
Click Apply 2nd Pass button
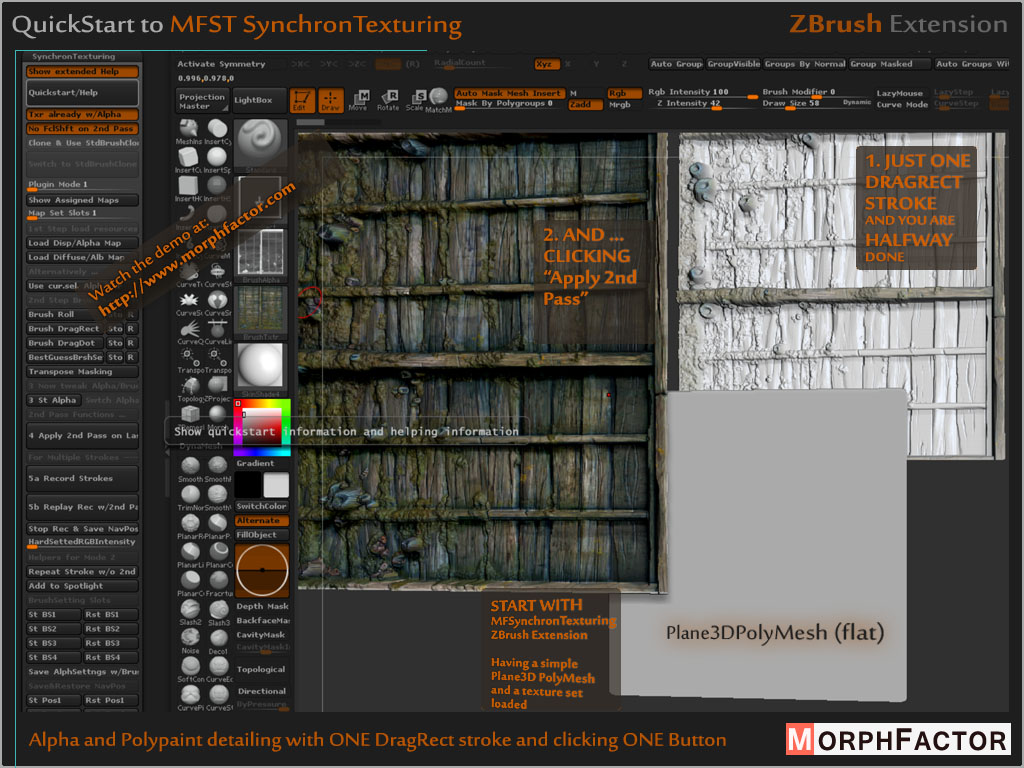coord(82,436)
